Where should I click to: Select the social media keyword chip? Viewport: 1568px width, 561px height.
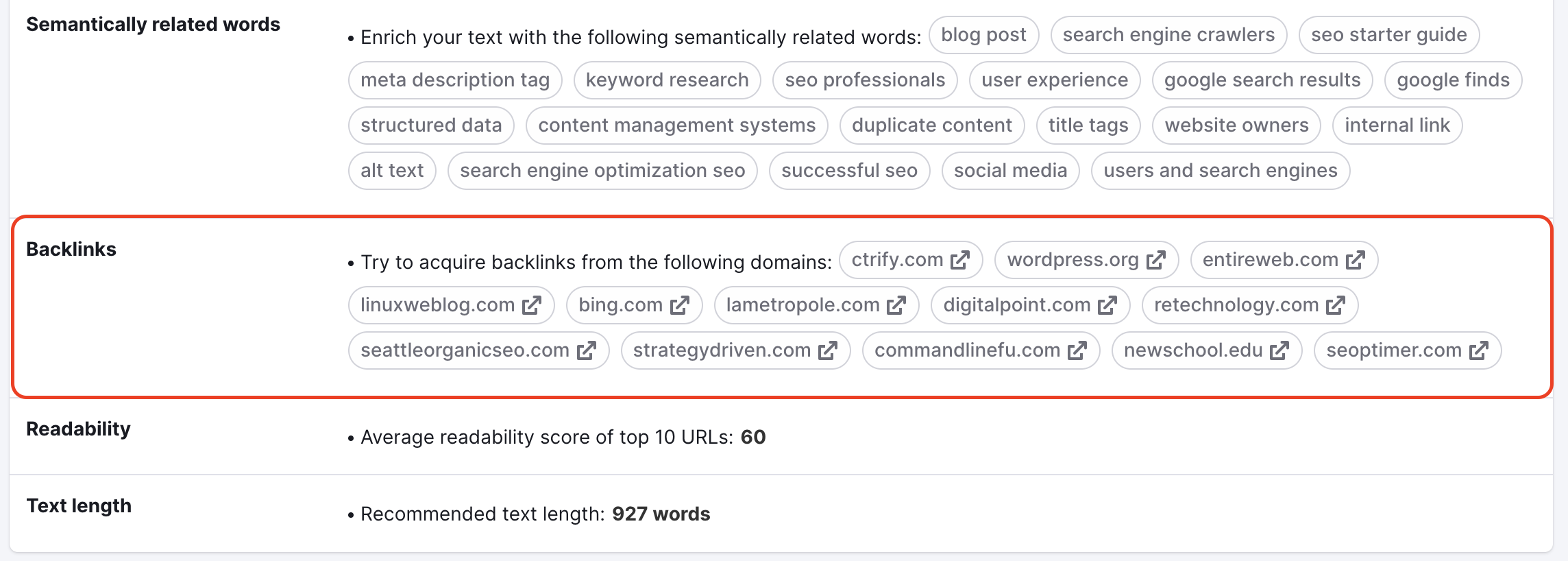coord(1011,171)
